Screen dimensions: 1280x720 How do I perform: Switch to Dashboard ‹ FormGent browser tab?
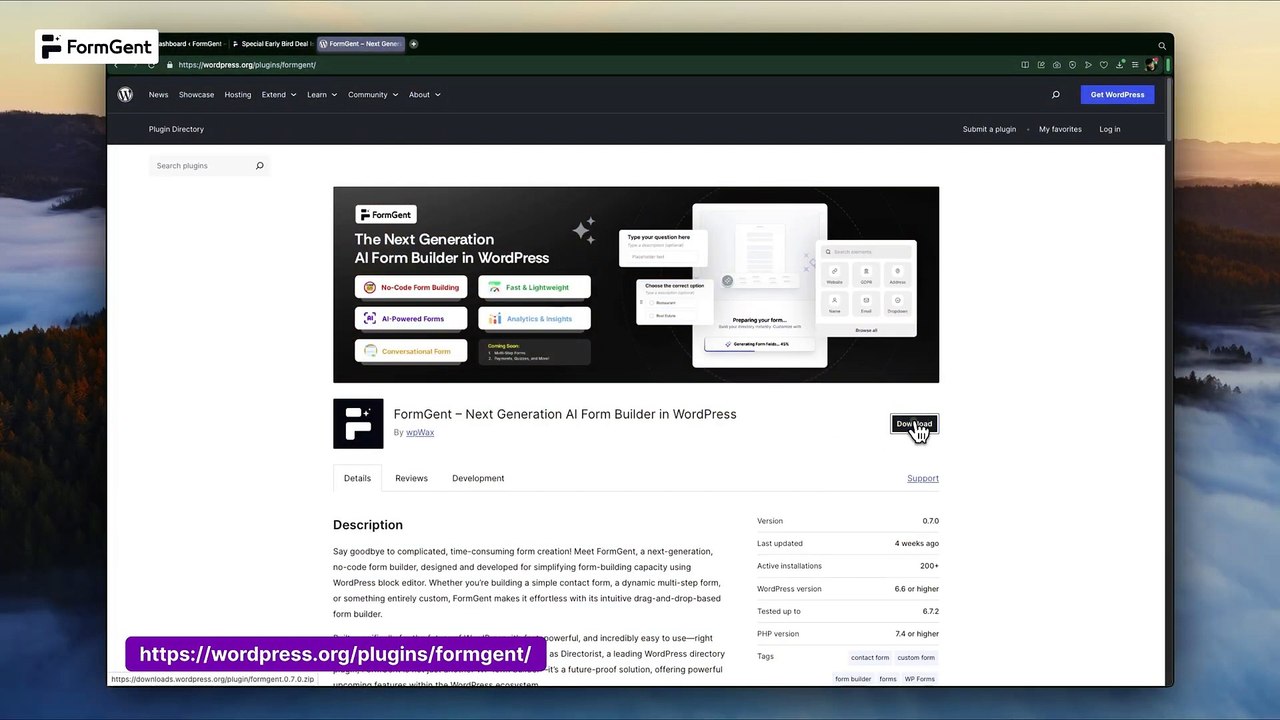tap(190, 44)
